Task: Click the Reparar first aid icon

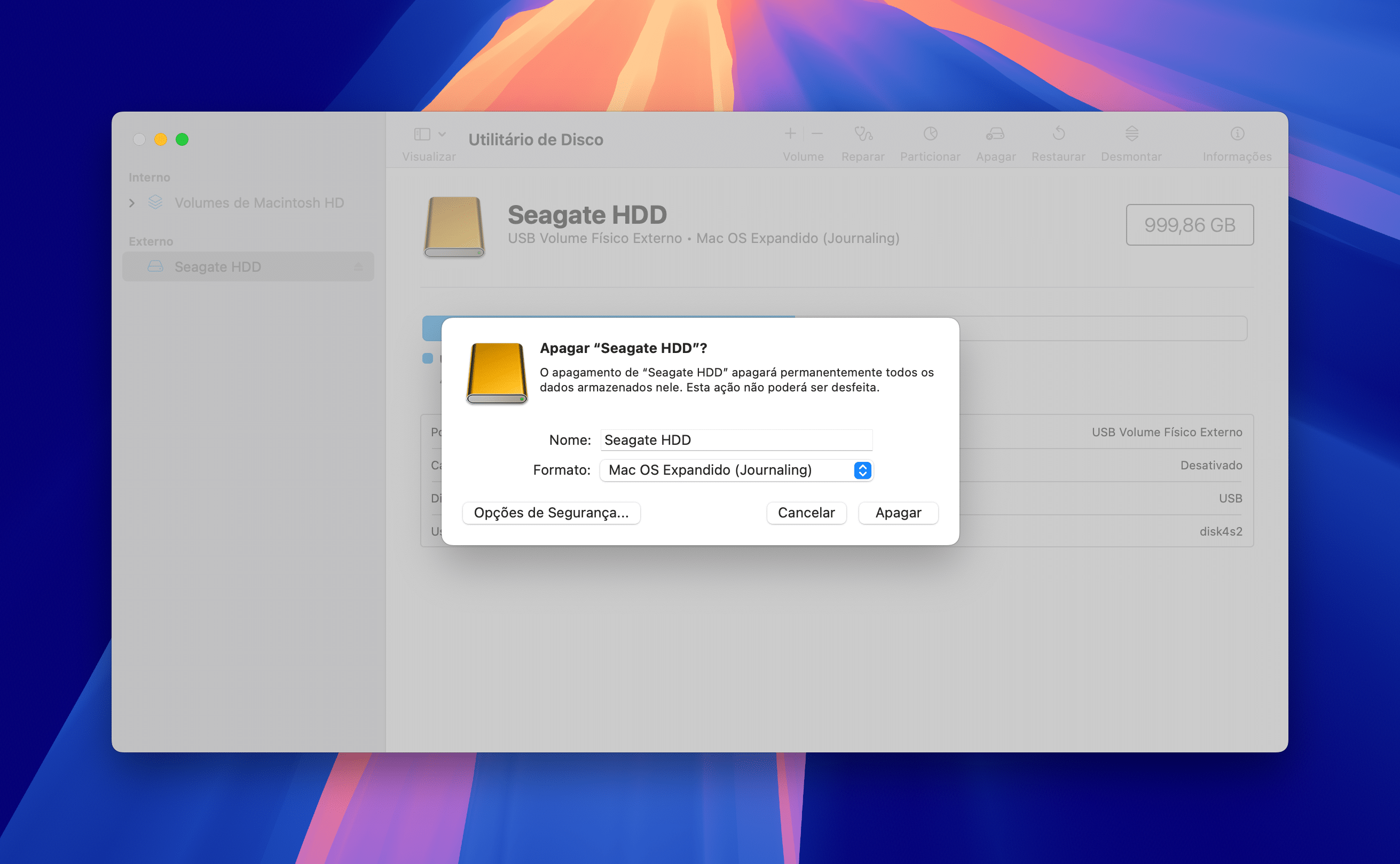Action: coord(863,133)
